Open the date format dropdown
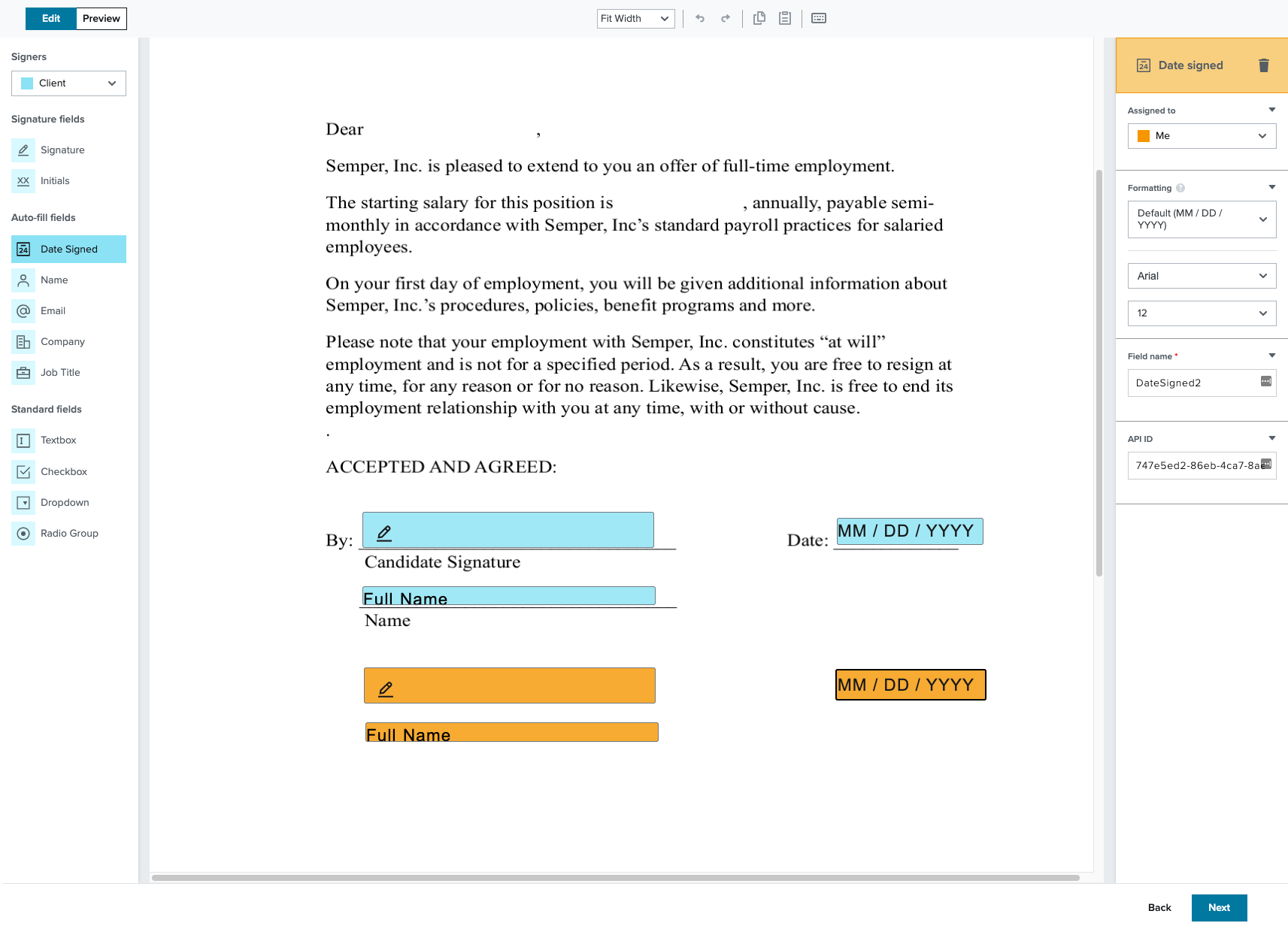This screenshot has width=1288, height=926. (1202, 219)
